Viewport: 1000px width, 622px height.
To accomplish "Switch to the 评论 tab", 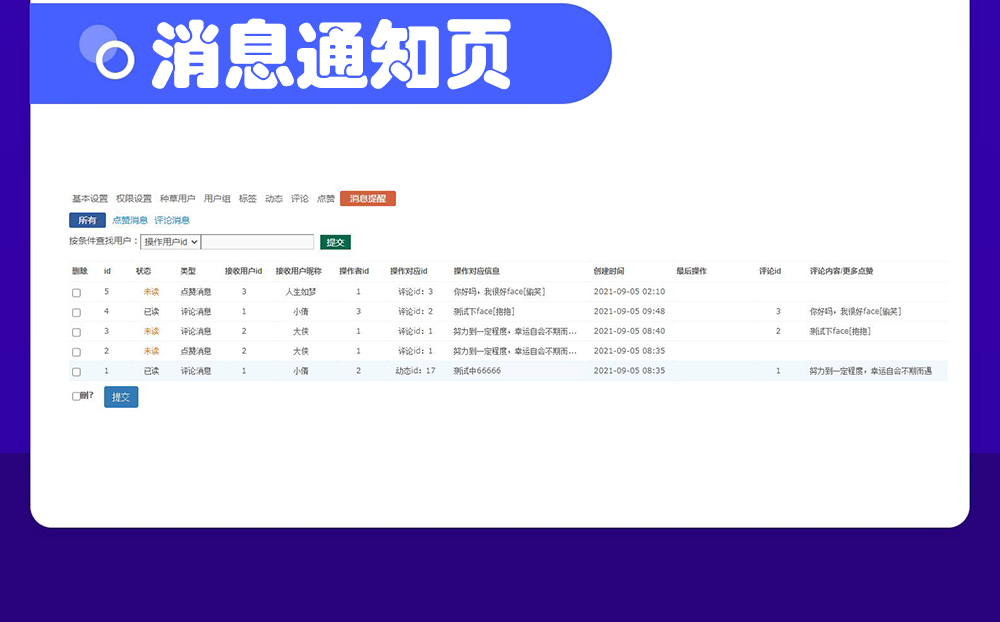I will coord(299,199).
